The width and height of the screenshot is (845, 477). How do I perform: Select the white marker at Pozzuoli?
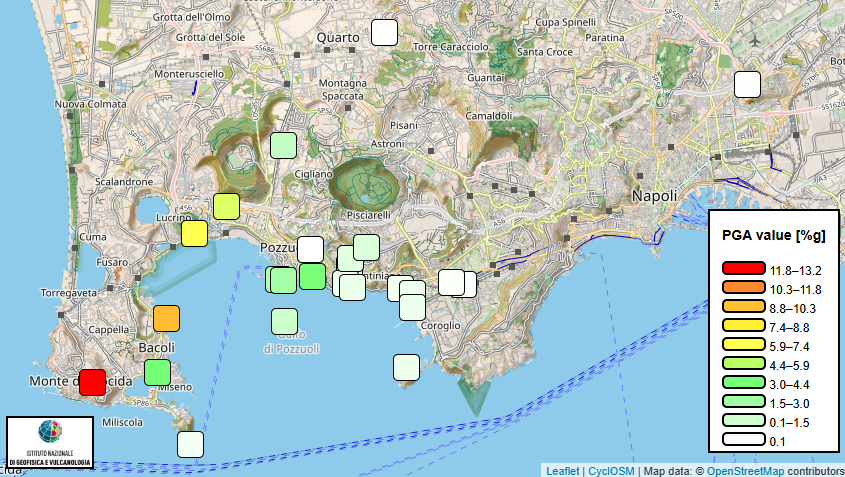(x=310, y=250)
